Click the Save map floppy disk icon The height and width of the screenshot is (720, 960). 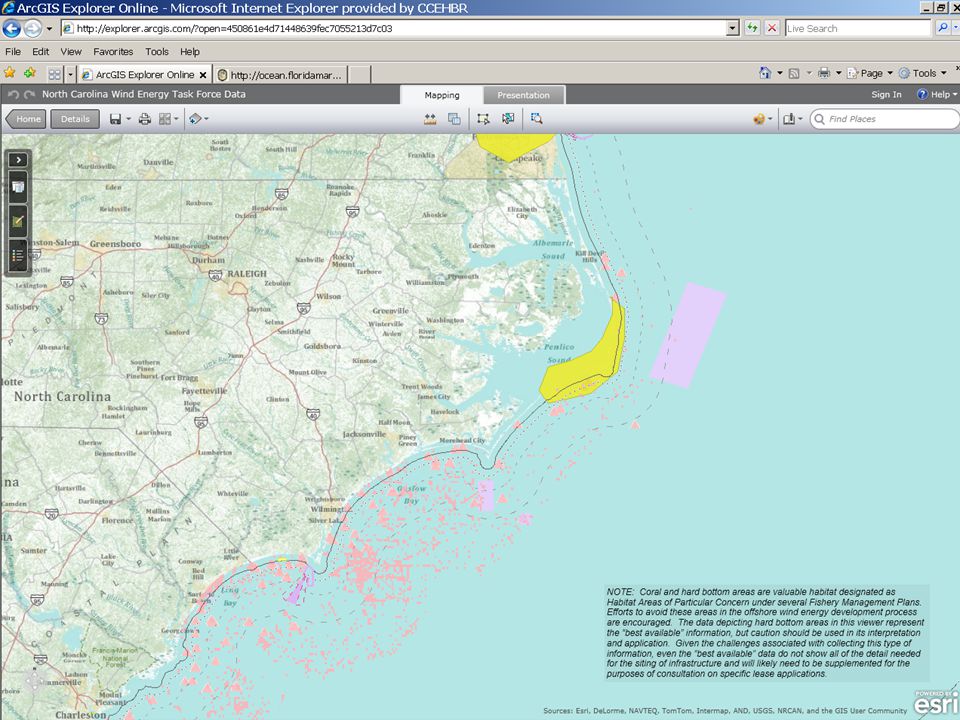click(x=116, y=119)
